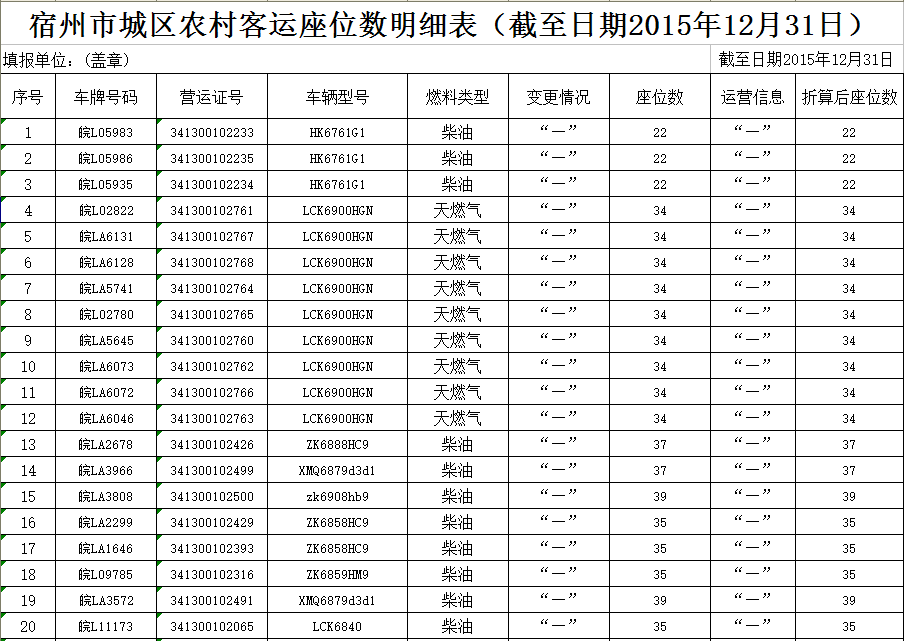Click permit number 341300102491

212,600
